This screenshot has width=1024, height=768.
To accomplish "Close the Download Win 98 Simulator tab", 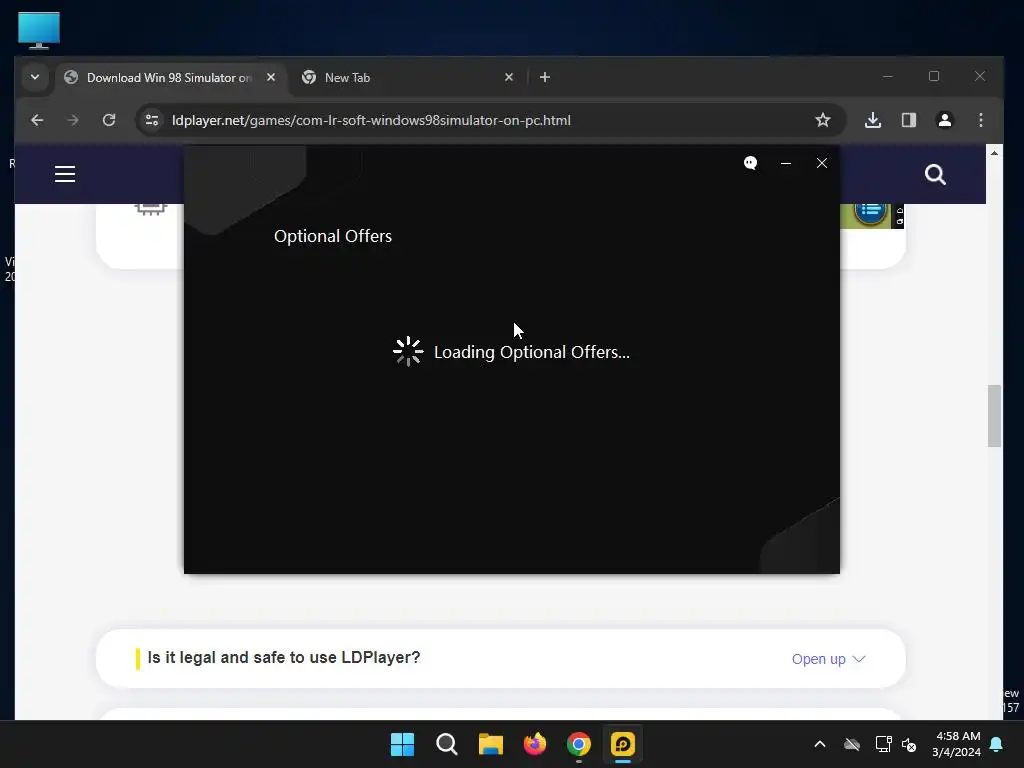I will 271,77.
